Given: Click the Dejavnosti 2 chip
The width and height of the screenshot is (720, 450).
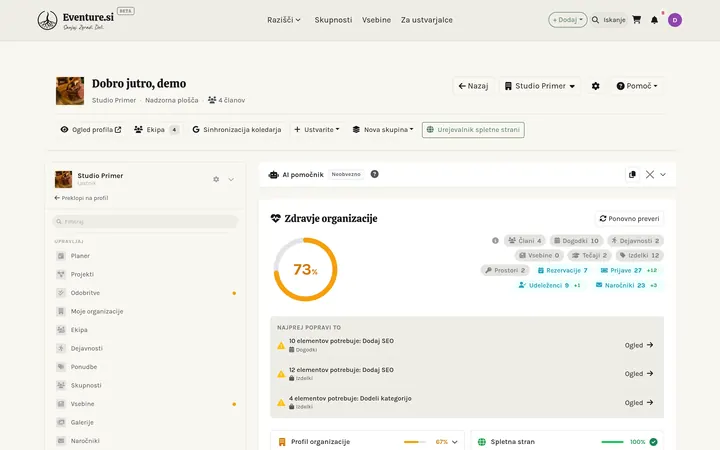Looking at the screenshot, I should [x=635, y=241].
